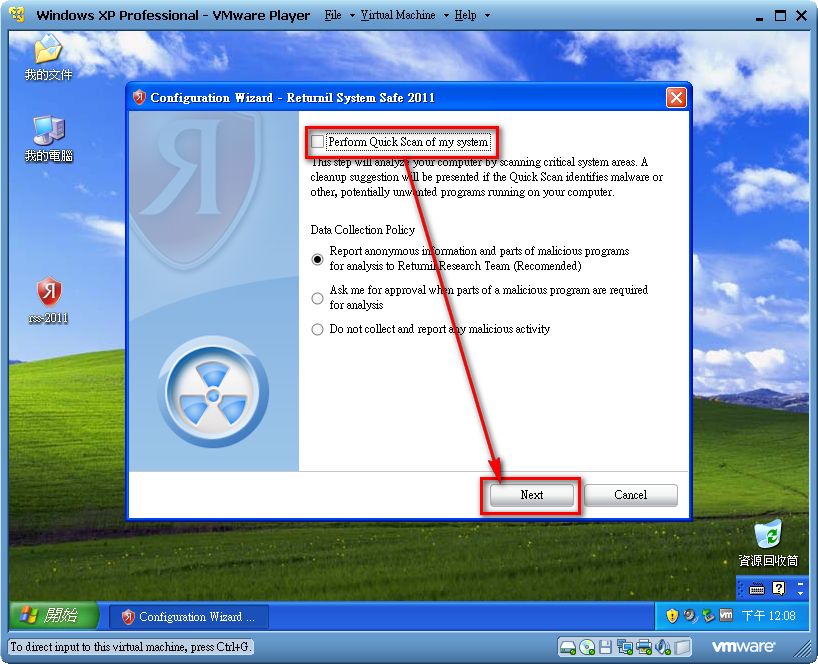Select Report anonymous information radio option
Screen dimensions: 818x664
(317, 259)
